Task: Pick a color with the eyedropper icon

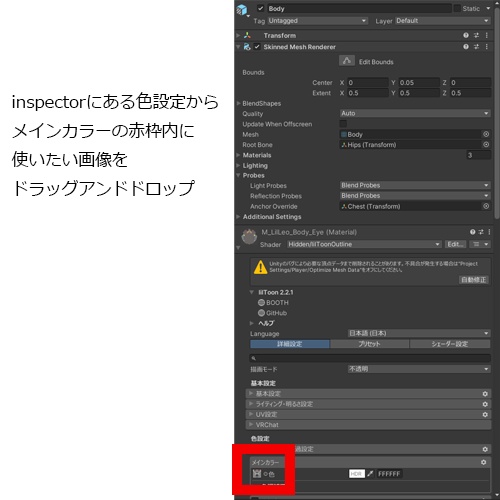Action: 370,474
